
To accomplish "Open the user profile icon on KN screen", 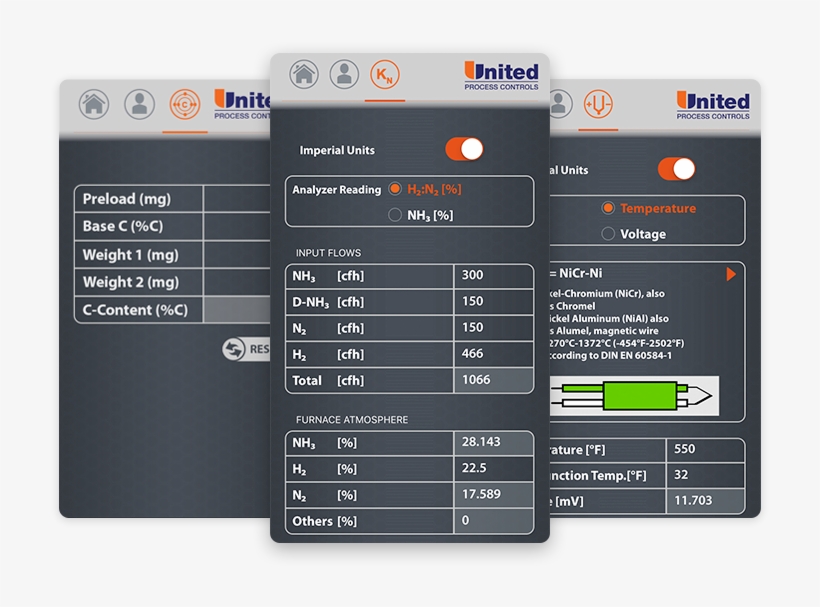I will [x=344, y=72].
